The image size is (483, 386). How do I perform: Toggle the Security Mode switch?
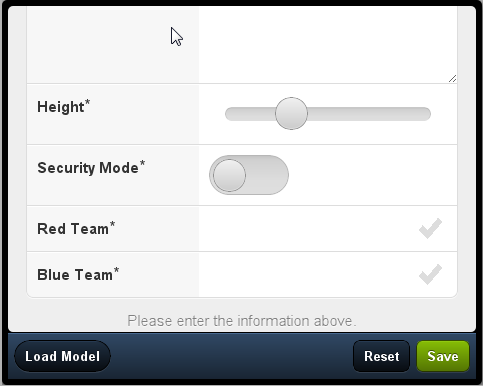(249, 175)
